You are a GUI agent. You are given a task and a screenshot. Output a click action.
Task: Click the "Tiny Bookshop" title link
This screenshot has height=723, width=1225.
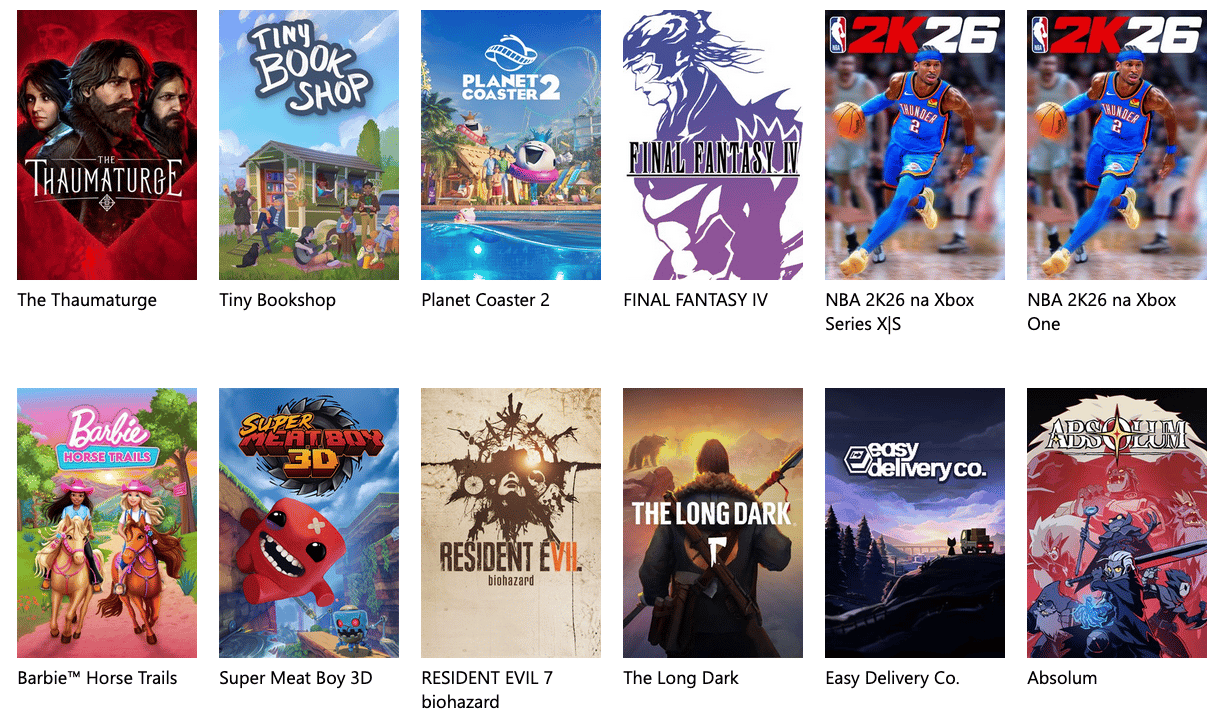coord(278,300)
